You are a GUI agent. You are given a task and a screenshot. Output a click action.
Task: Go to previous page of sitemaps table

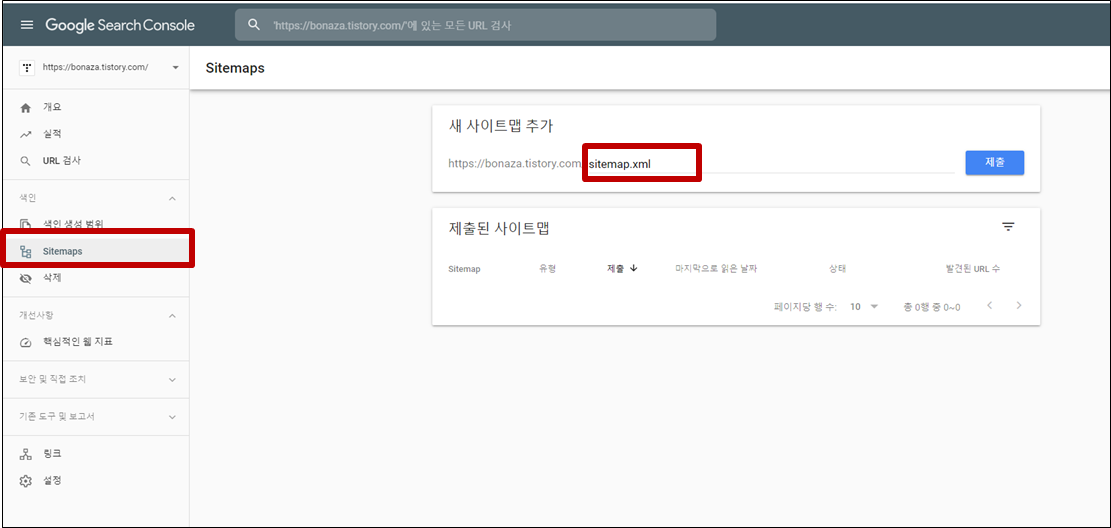tap(989, 306)
